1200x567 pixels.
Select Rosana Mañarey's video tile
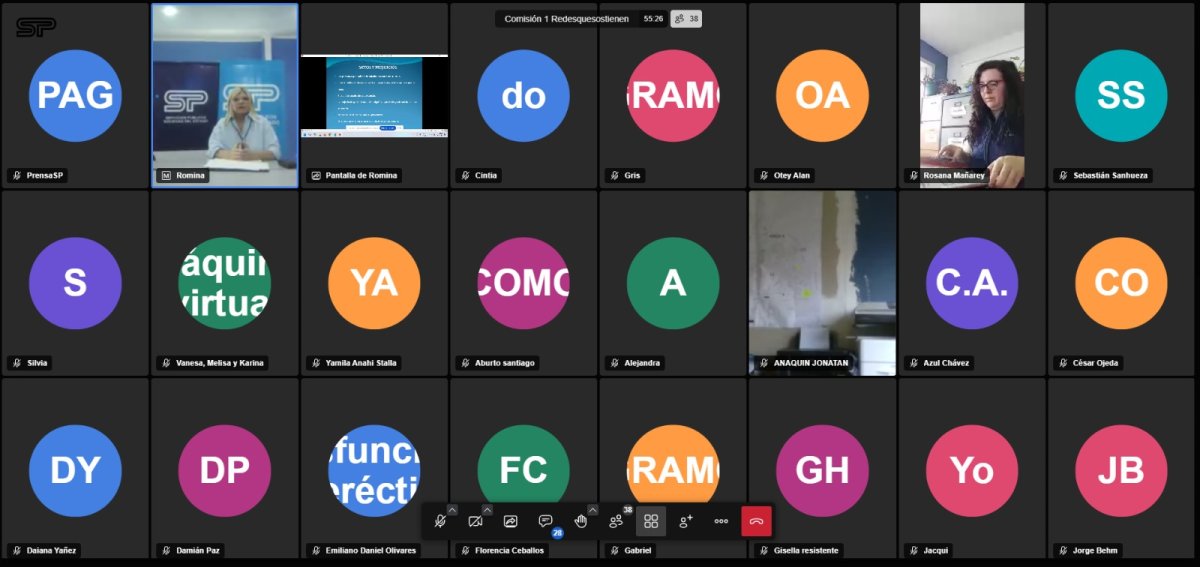tap(972, 95)
